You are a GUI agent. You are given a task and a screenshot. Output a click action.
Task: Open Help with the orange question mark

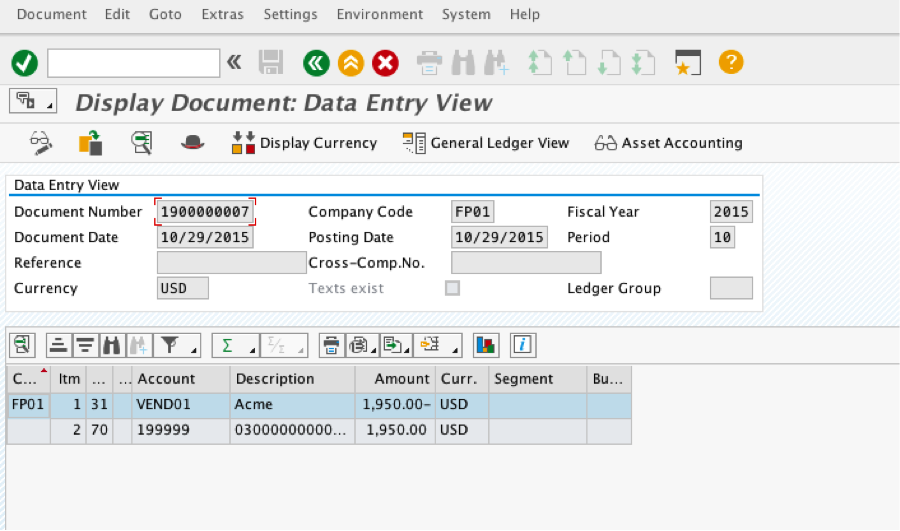(731, 62)
